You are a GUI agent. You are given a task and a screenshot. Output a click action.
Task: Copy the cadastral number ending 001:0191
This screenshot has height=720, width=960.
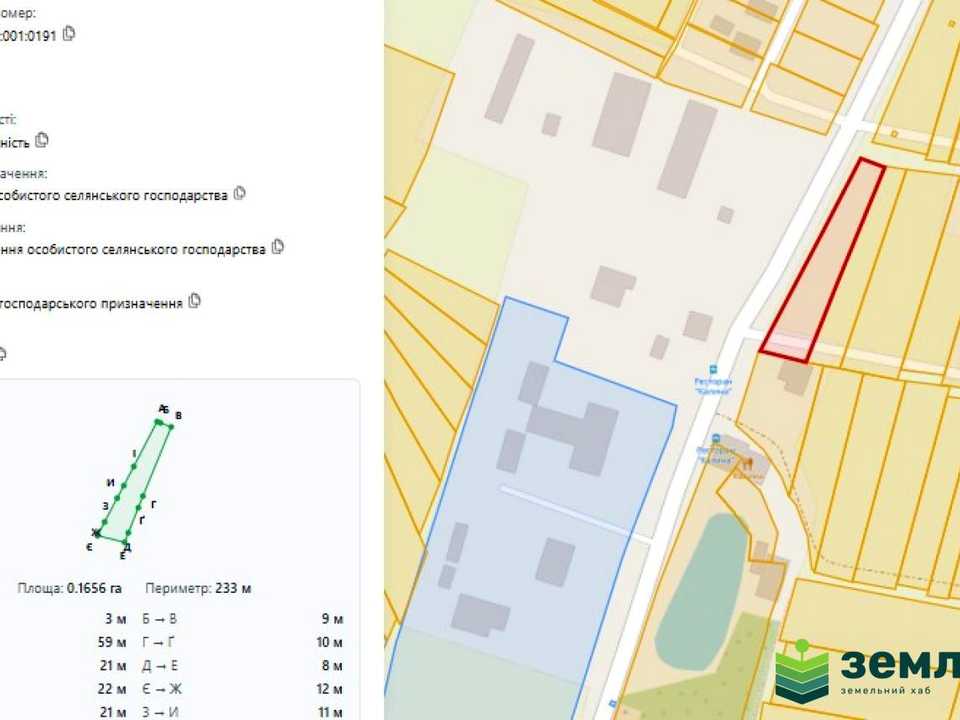[x=69, y=33]
